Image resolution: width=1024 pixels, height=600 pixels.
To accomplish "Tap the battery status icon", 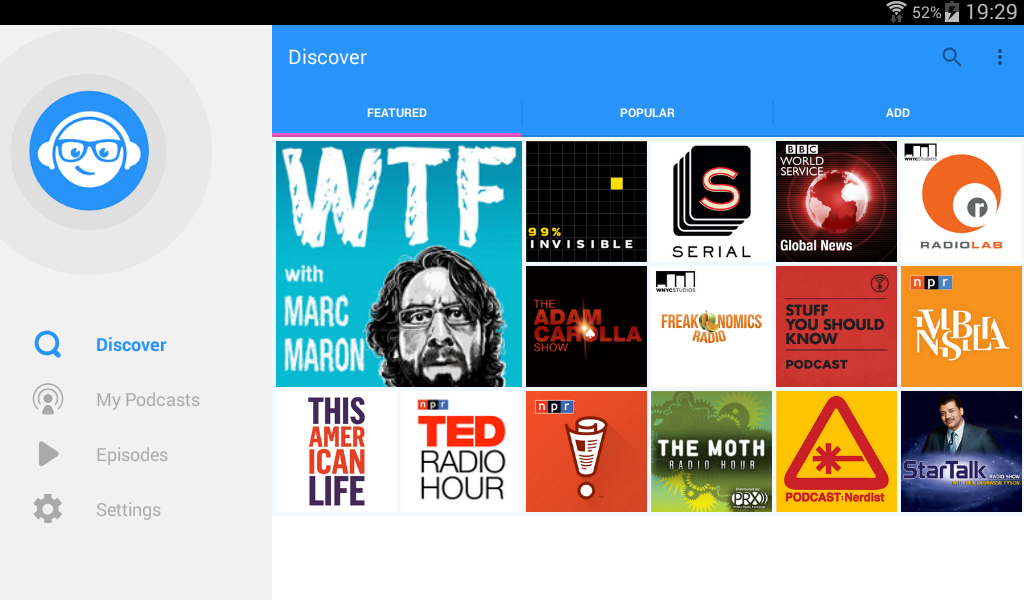I will (x=952, y=12).
